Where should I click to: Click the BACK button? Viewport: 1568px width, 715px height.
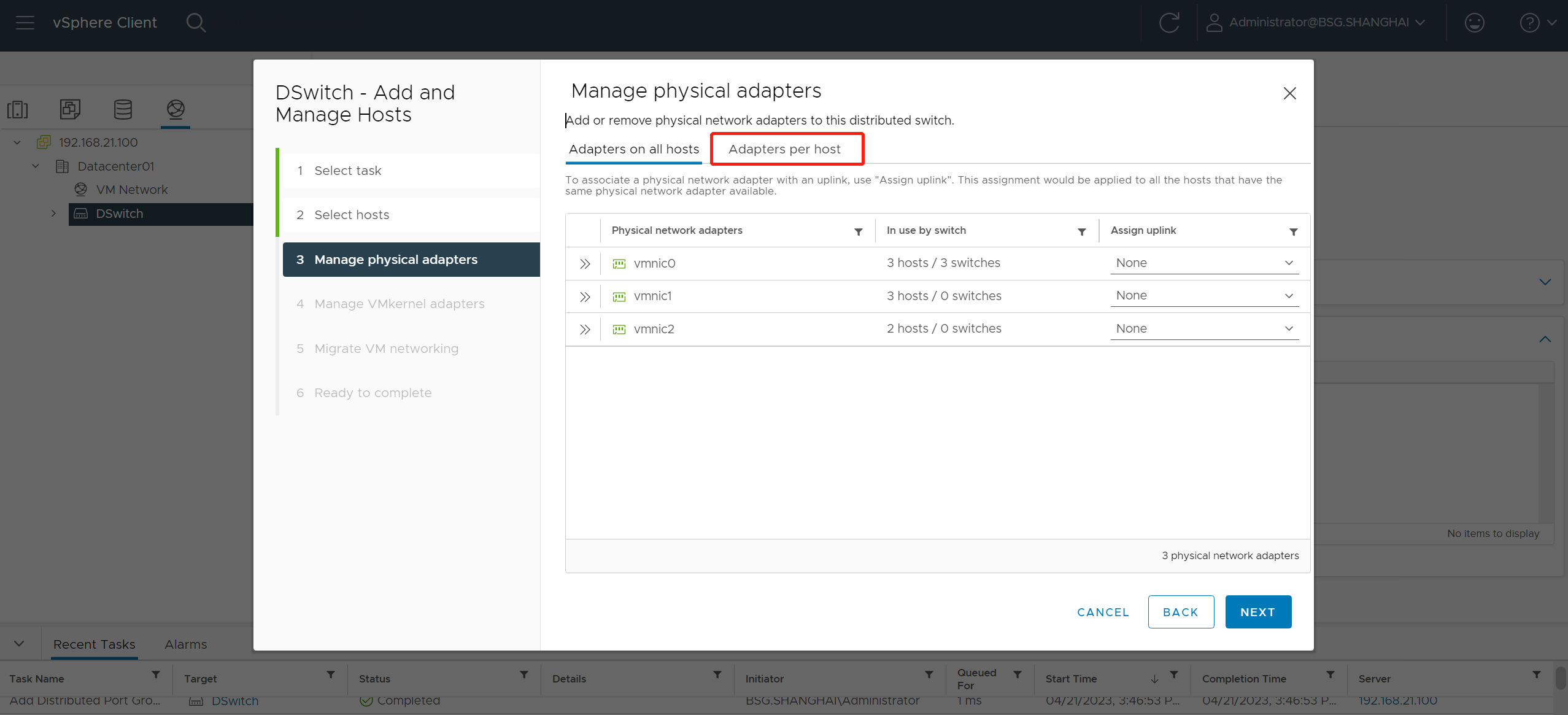pyautogui.click(x=1181, y=612)
